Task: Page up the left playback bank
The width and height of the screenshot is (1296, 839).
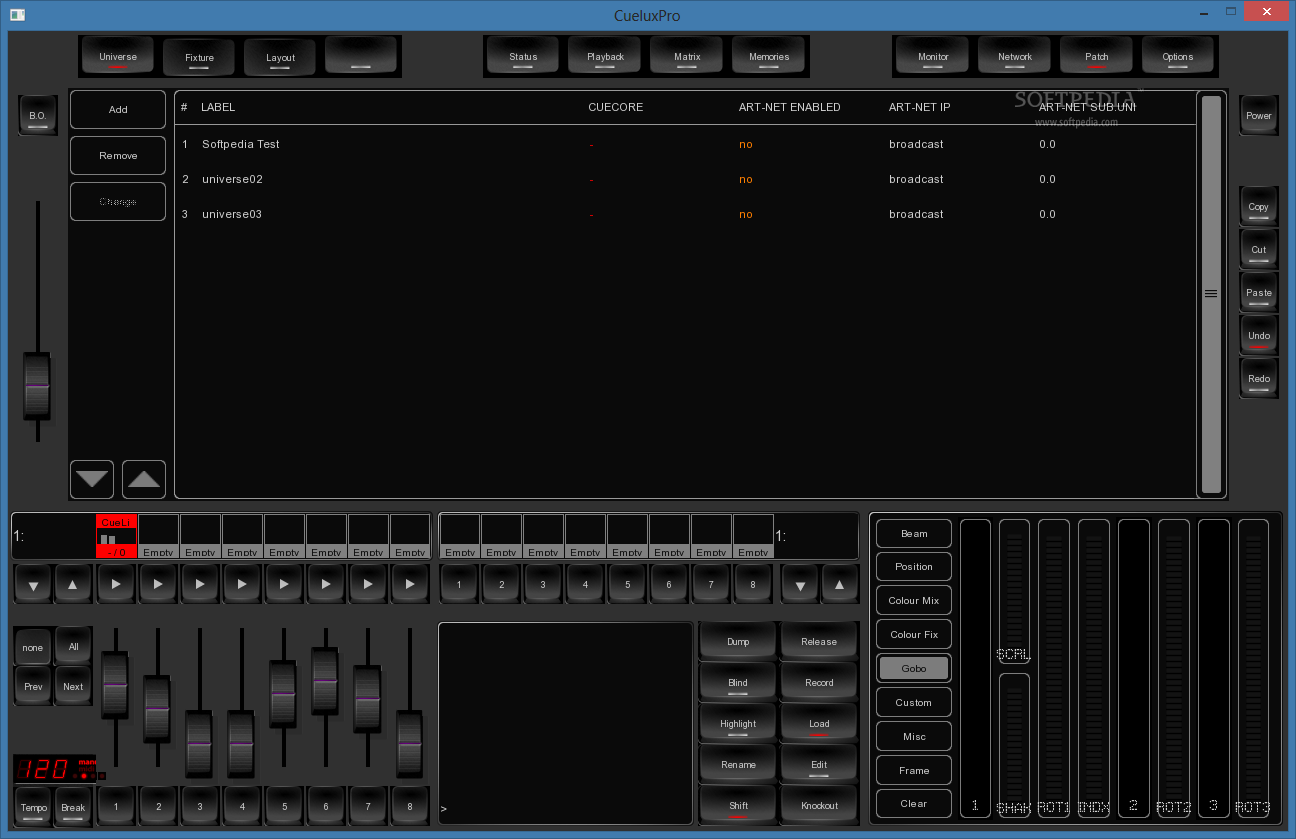Action: pos(73,584)
